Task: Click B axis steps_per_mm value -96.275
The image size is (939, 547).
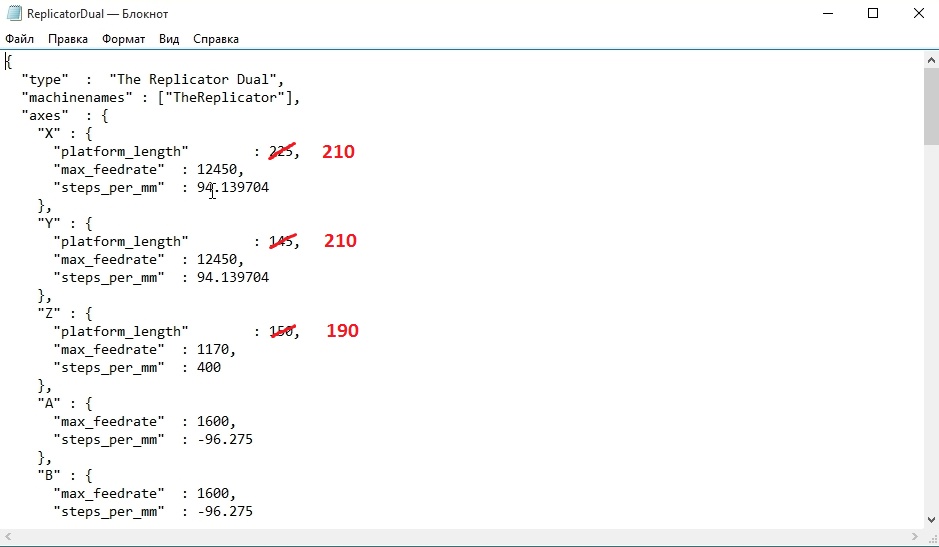Action: click(225, 511)
